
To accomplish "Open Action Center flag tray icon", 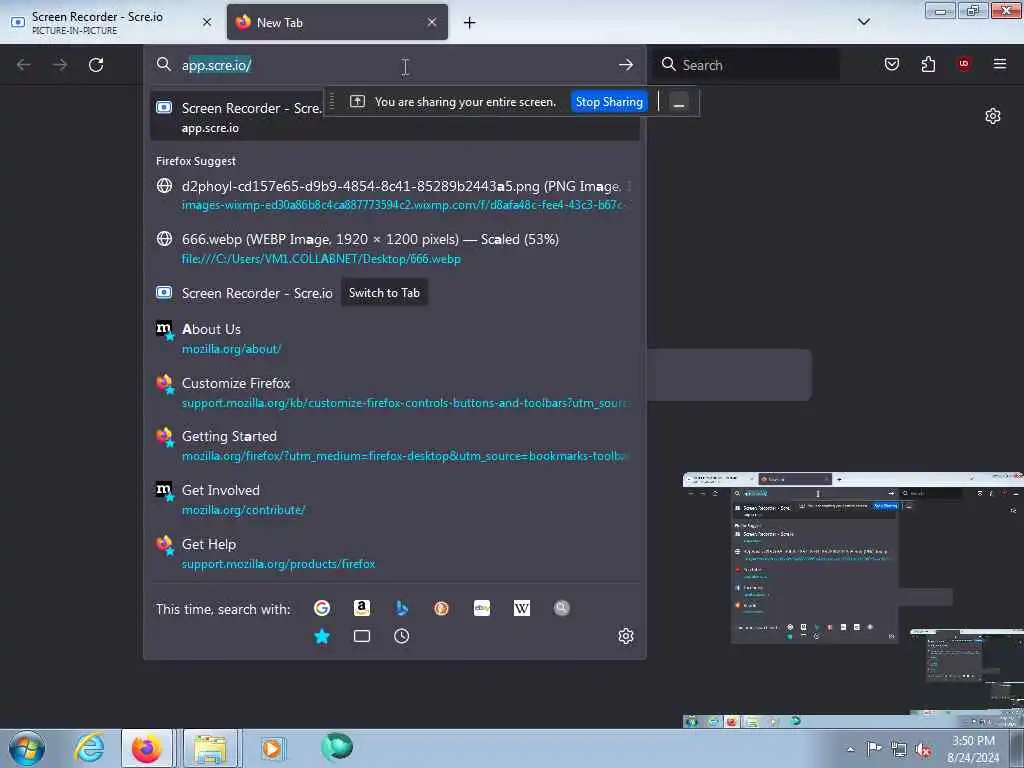I will click(x=873, y=748).
